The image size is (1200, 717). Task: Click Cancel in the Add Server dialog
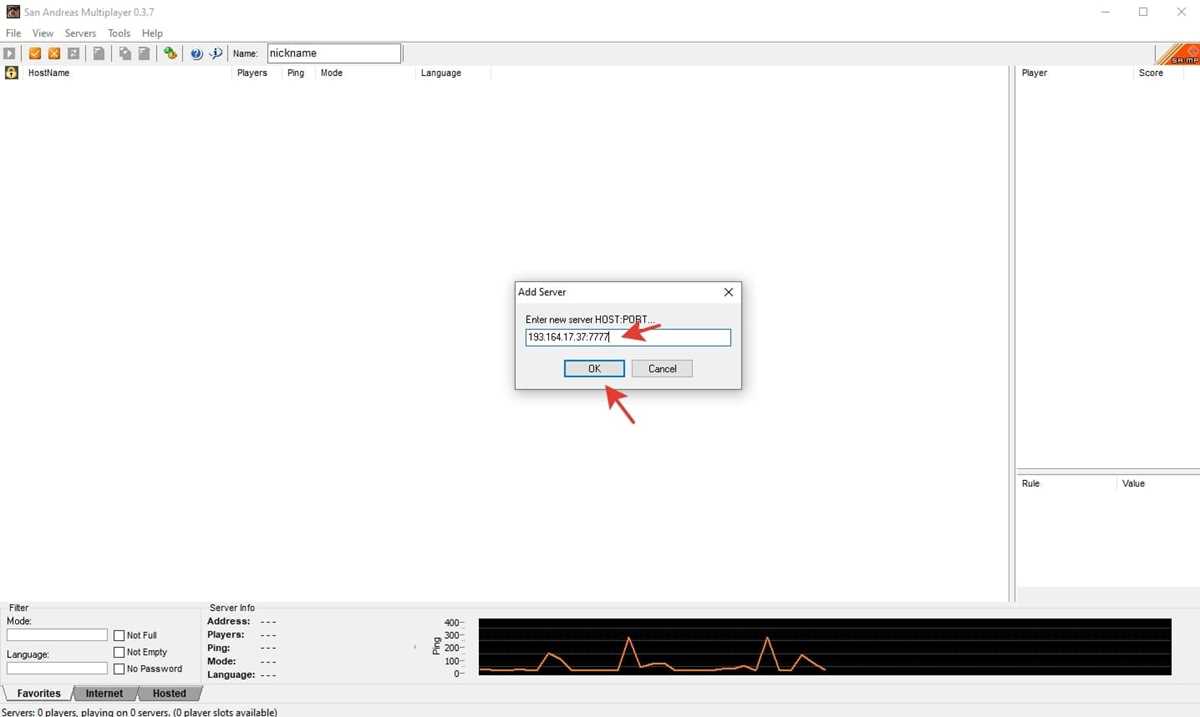click(x=662, y=369)
